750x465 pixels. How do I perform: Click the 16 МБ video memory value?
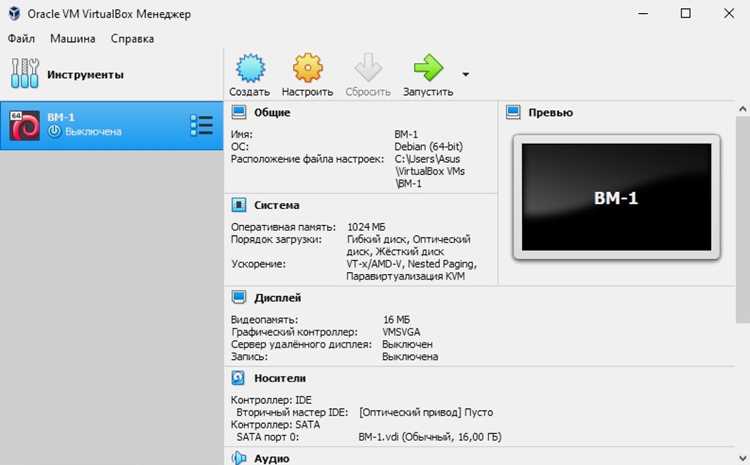point(396,319)
